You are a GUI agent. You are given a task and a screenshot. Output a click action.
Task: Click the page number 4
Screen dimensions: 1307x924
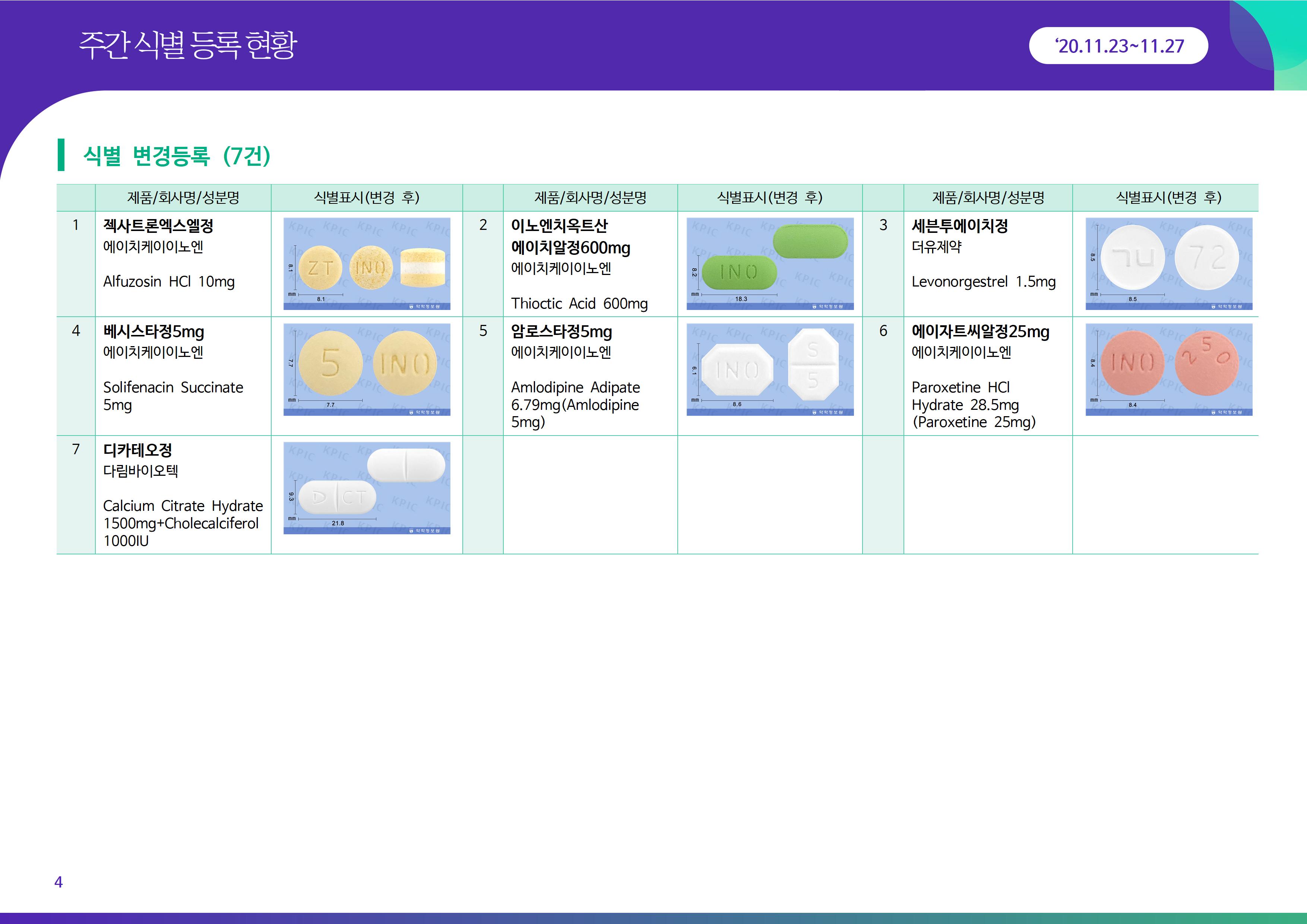58,882
